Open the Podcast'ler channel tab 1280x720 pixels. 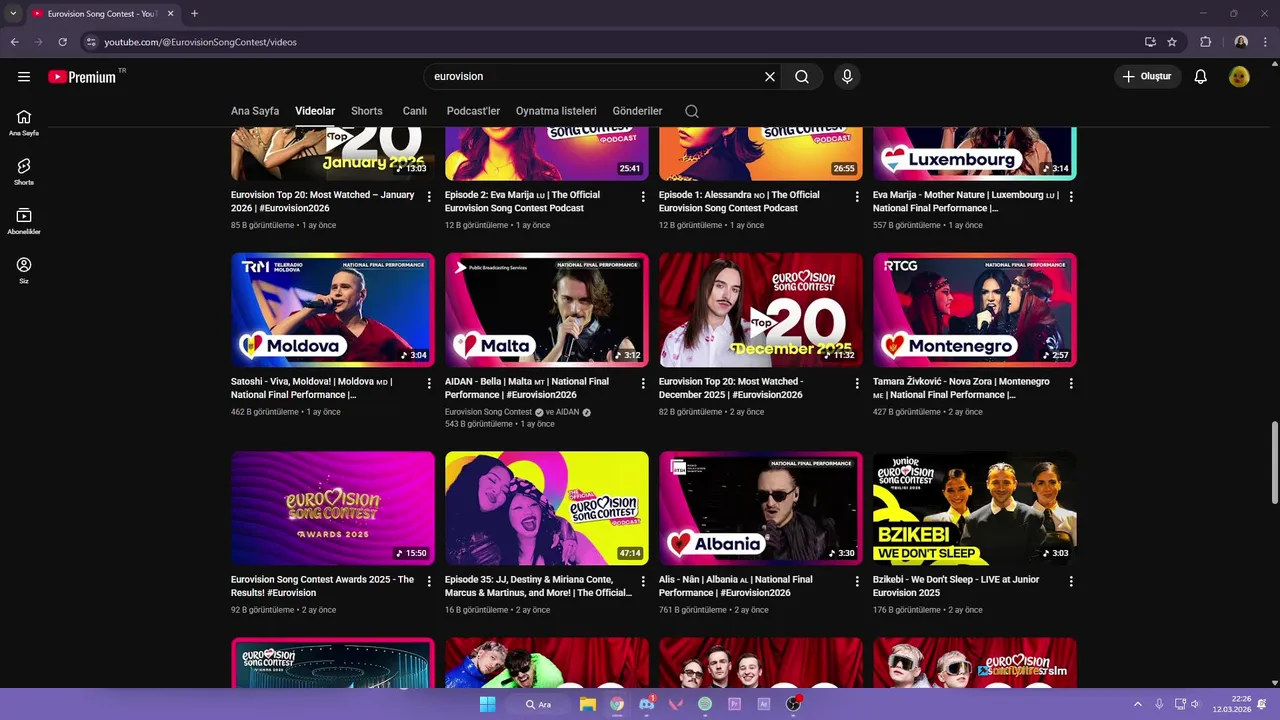(x=473, y=111)
